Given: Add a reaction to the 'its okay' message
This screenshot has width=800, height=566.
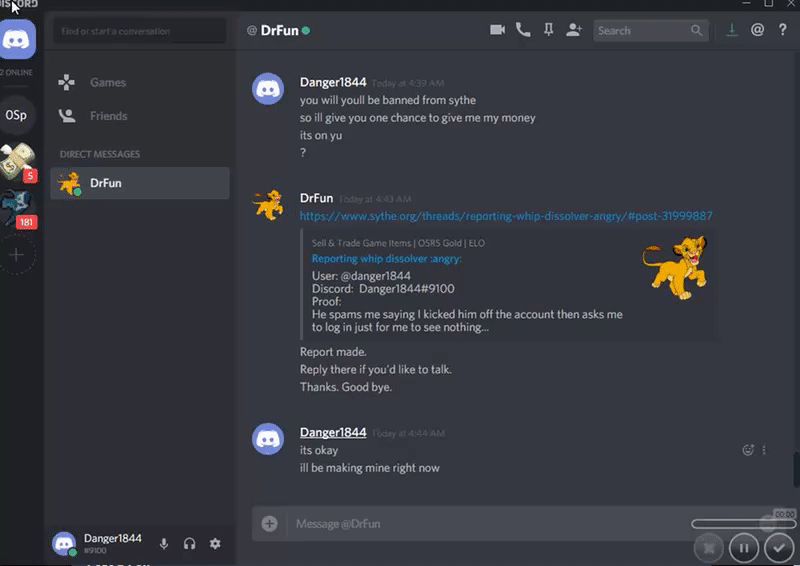Looking at the screenshot, I should 748,450.
